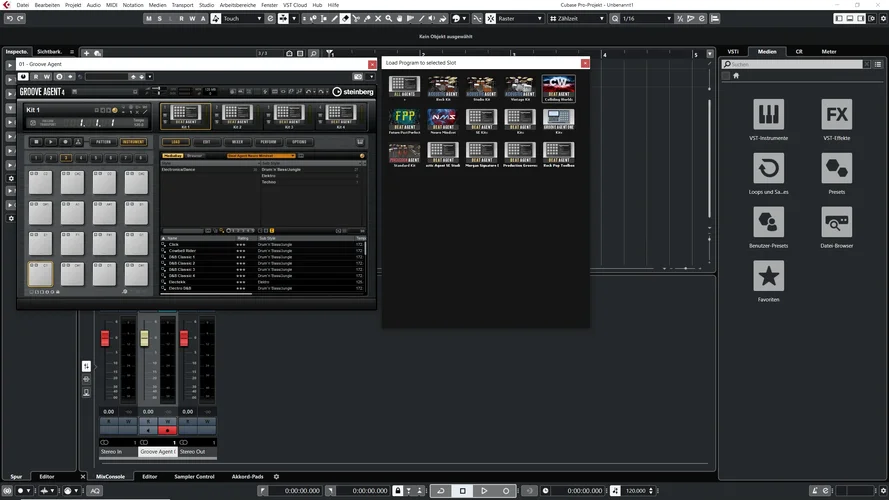Adjust the Groove Agent channel fader
Image resolution: width=889 pixels, height=500 pixels.
tap(144, 340)
